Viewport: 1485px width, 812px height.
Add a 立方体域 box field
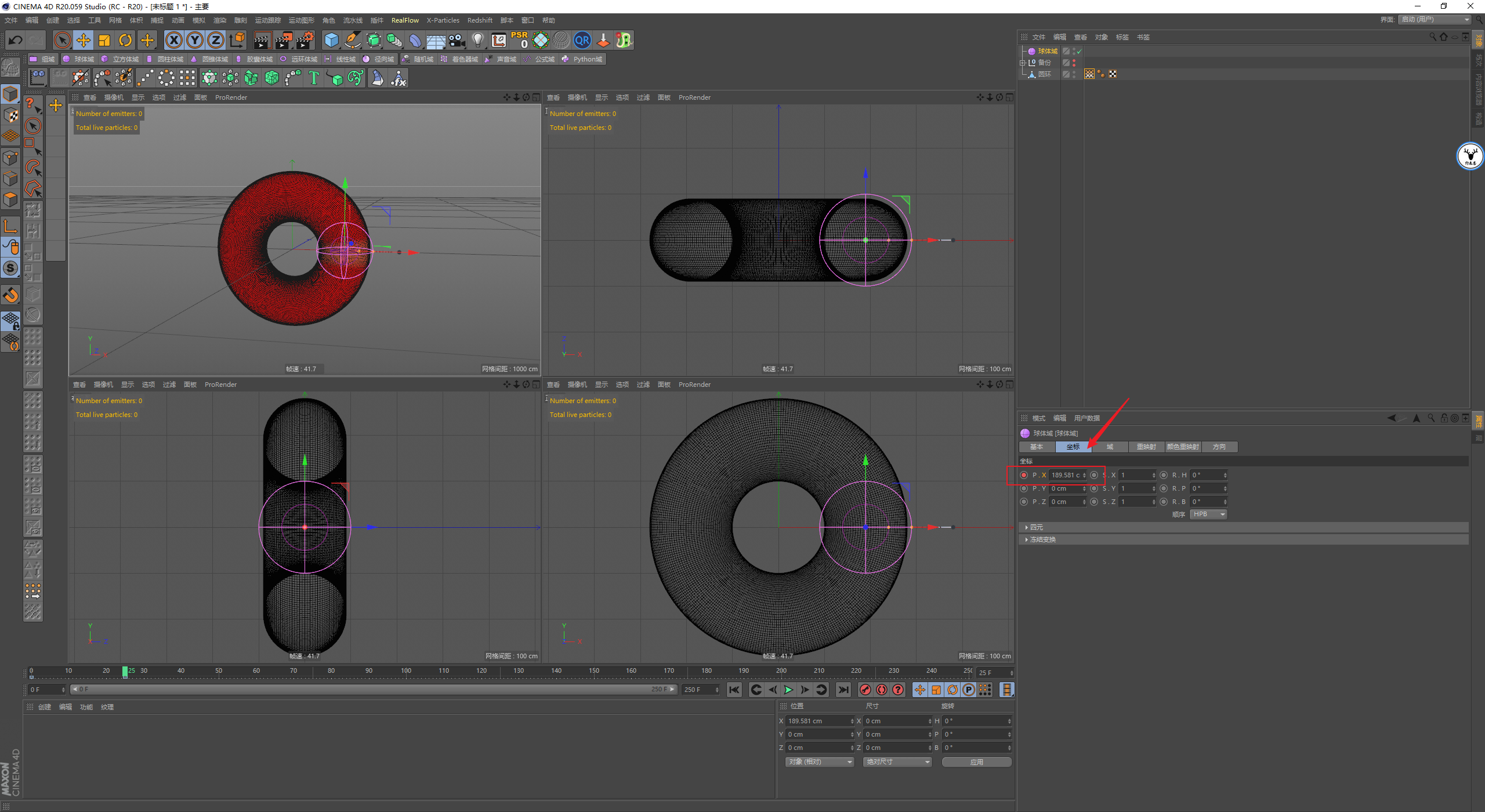120,59
